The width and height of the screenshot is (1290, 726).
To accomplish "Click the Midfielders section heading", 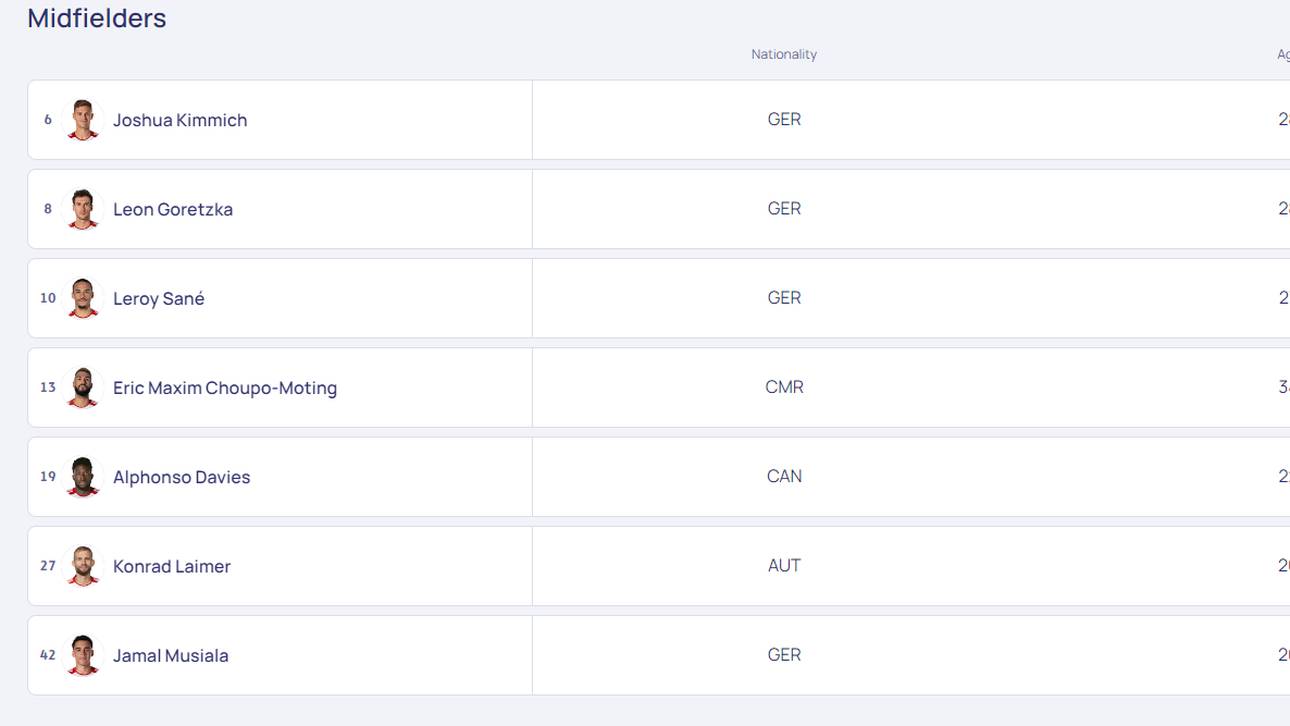I will pyautogui.click(x=97, y=18).
